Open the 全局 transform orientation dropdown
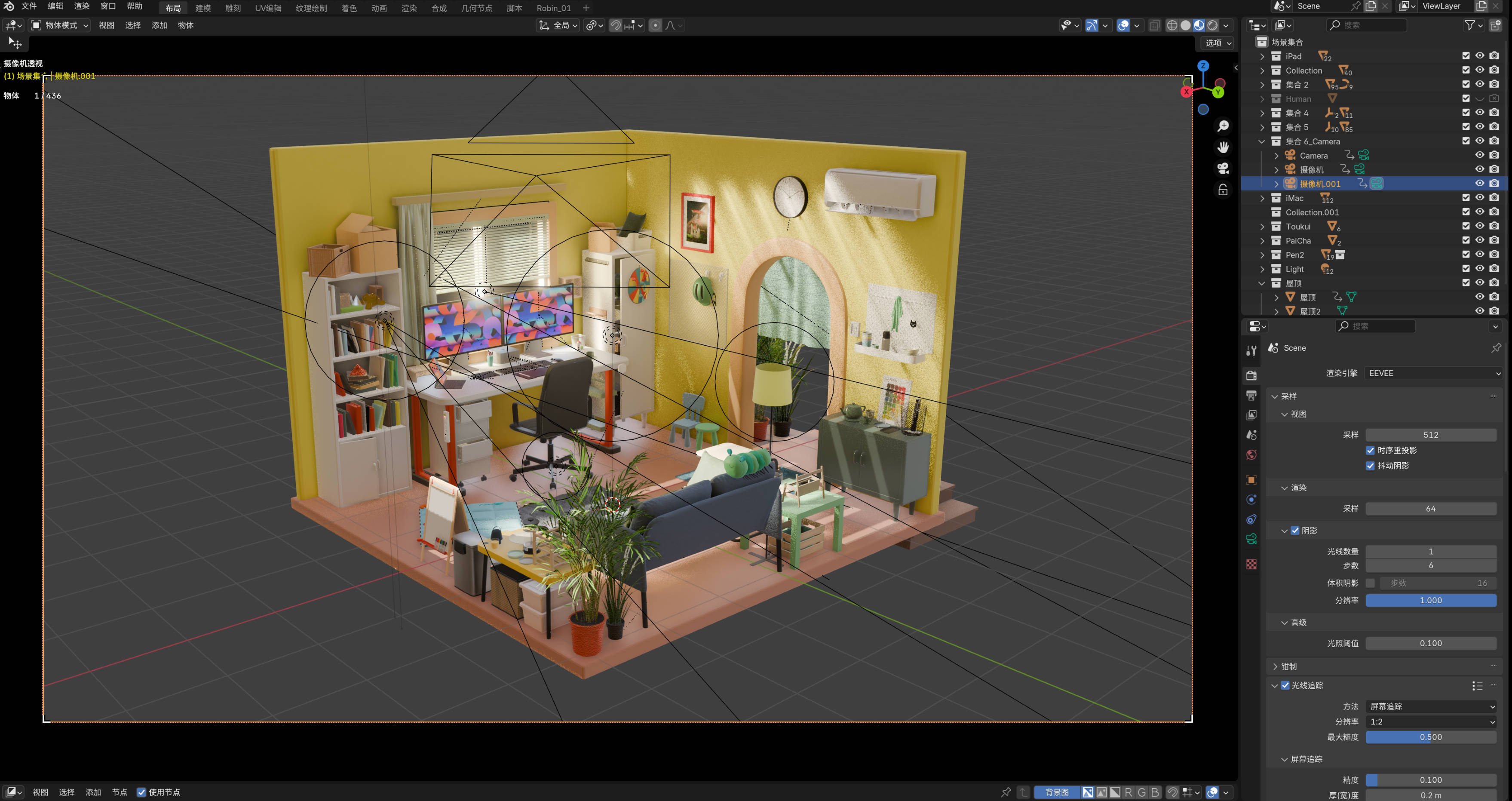1512x801 pixels. tap(558, 25)
